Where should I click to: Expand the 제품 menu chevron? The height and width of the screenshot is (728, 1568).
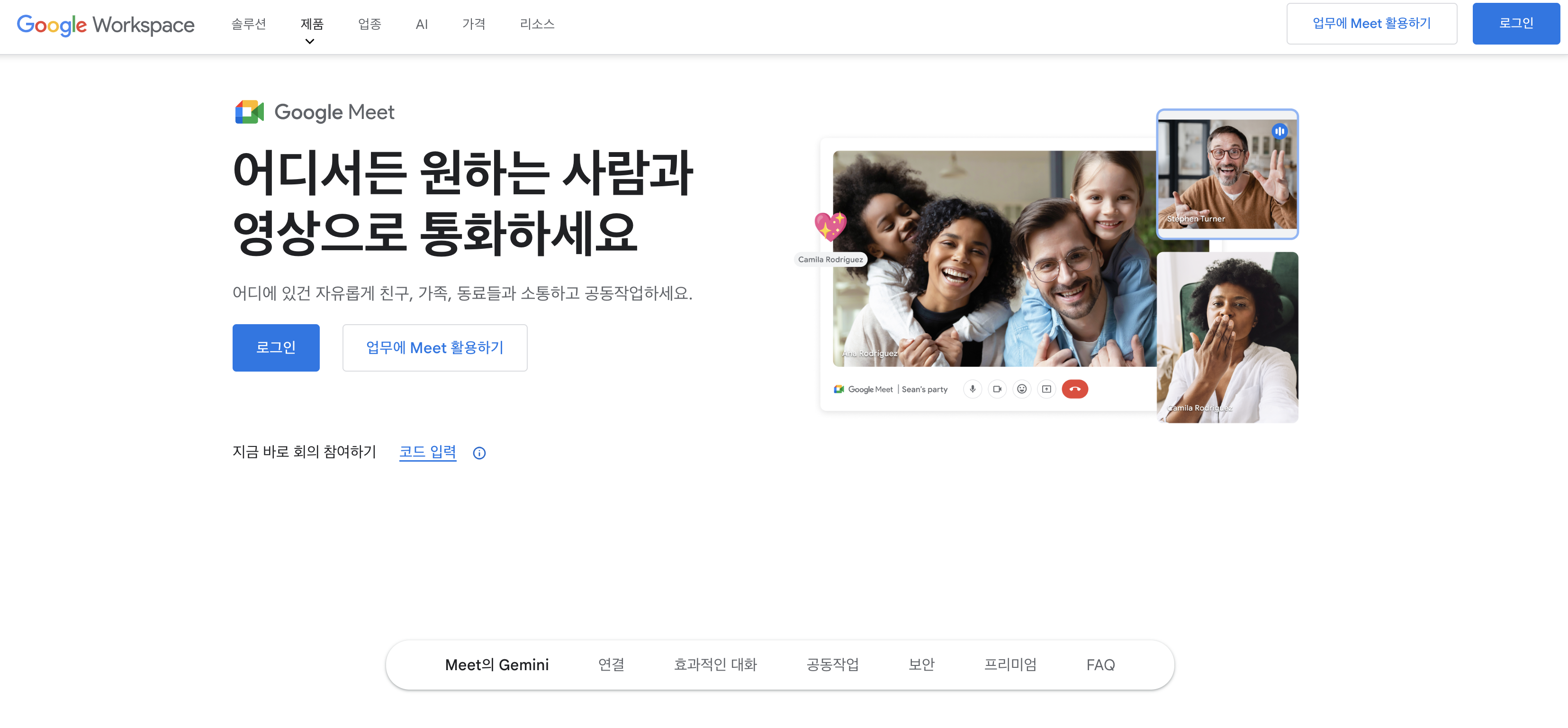pyautogui.click(x=310, y=41)
